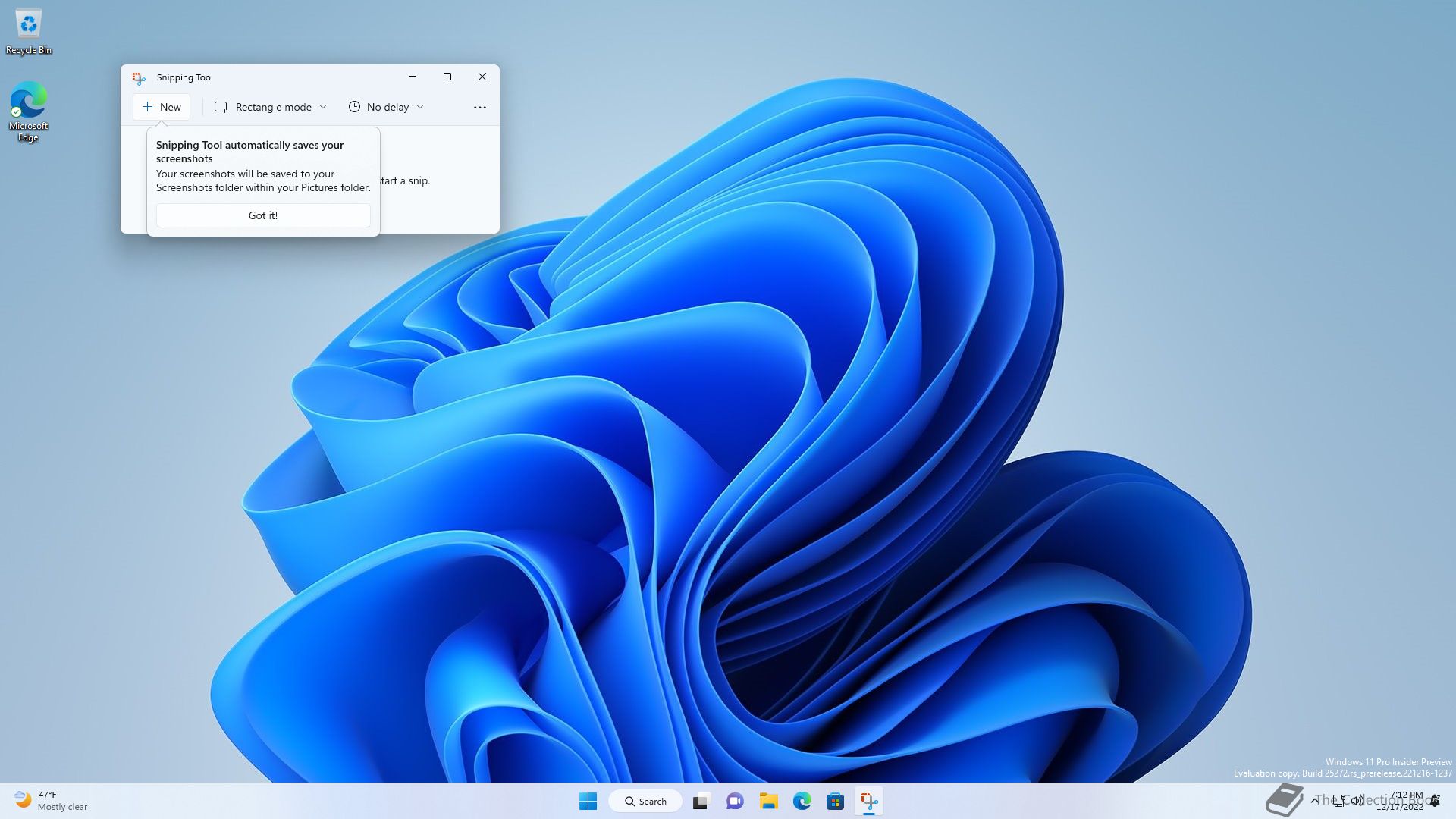This screenshot has height=819, width=1456.
Task: Open the clock and date flyout
Action: click(x=1401, y=801)
